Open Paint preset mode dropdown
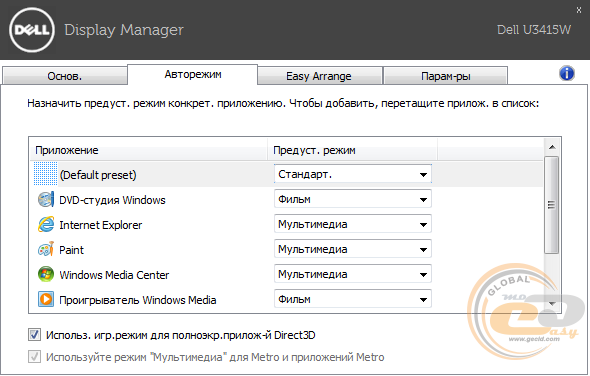Screen dimensions: 590x376 (x=353, y=249)
